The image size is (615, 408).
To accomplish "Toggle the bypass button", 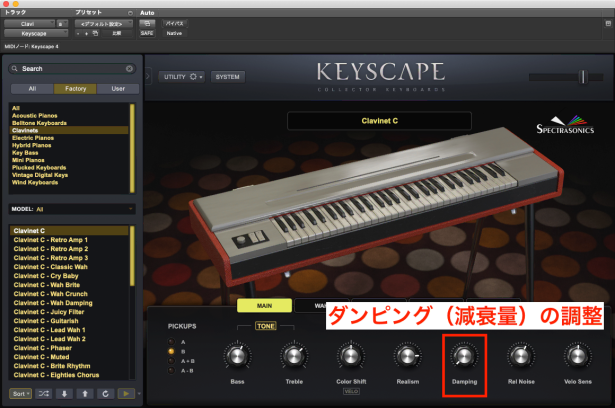I will tap(175, 24).
